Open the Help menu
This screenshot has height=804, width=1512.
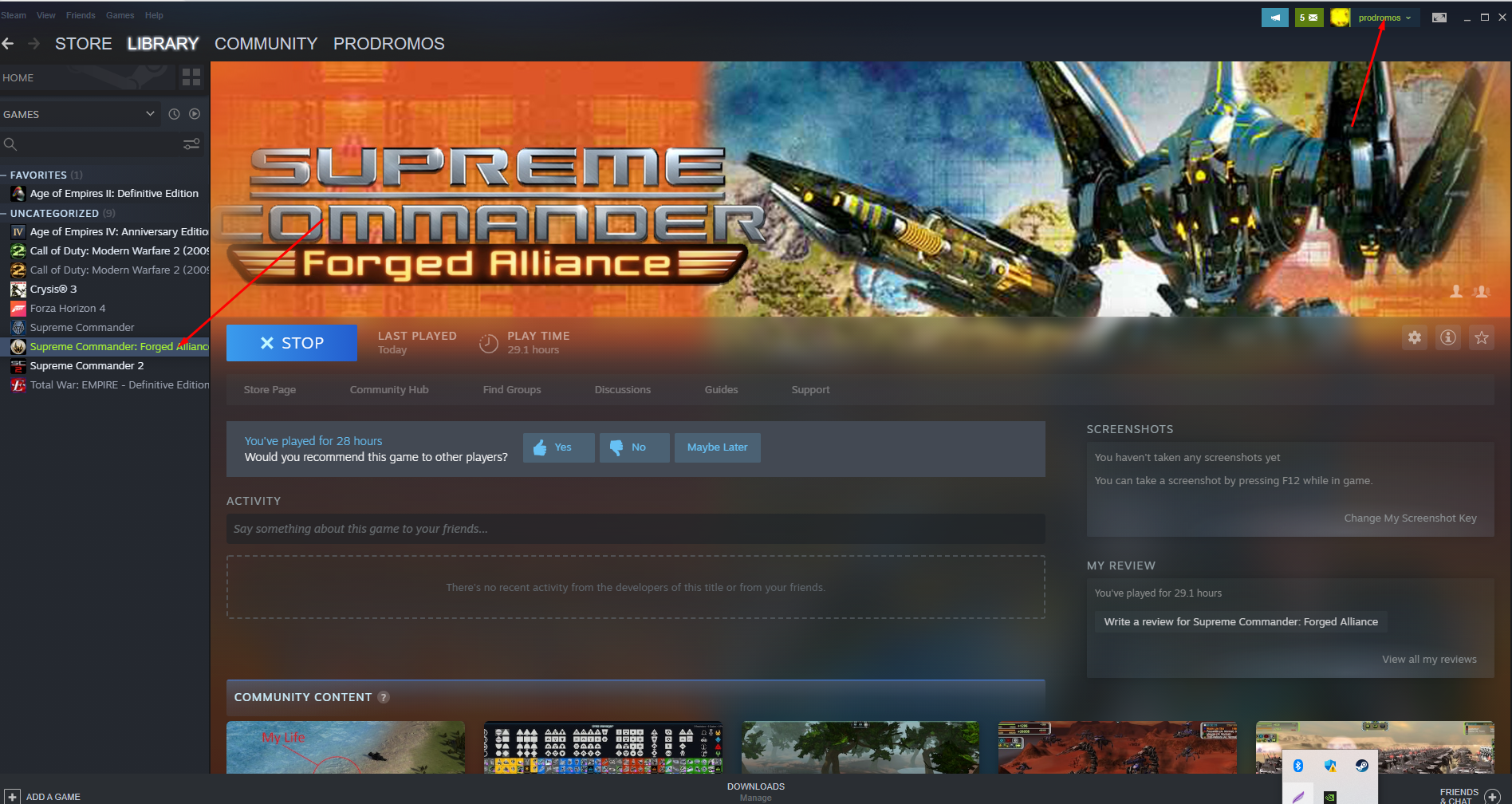[154, 15]
